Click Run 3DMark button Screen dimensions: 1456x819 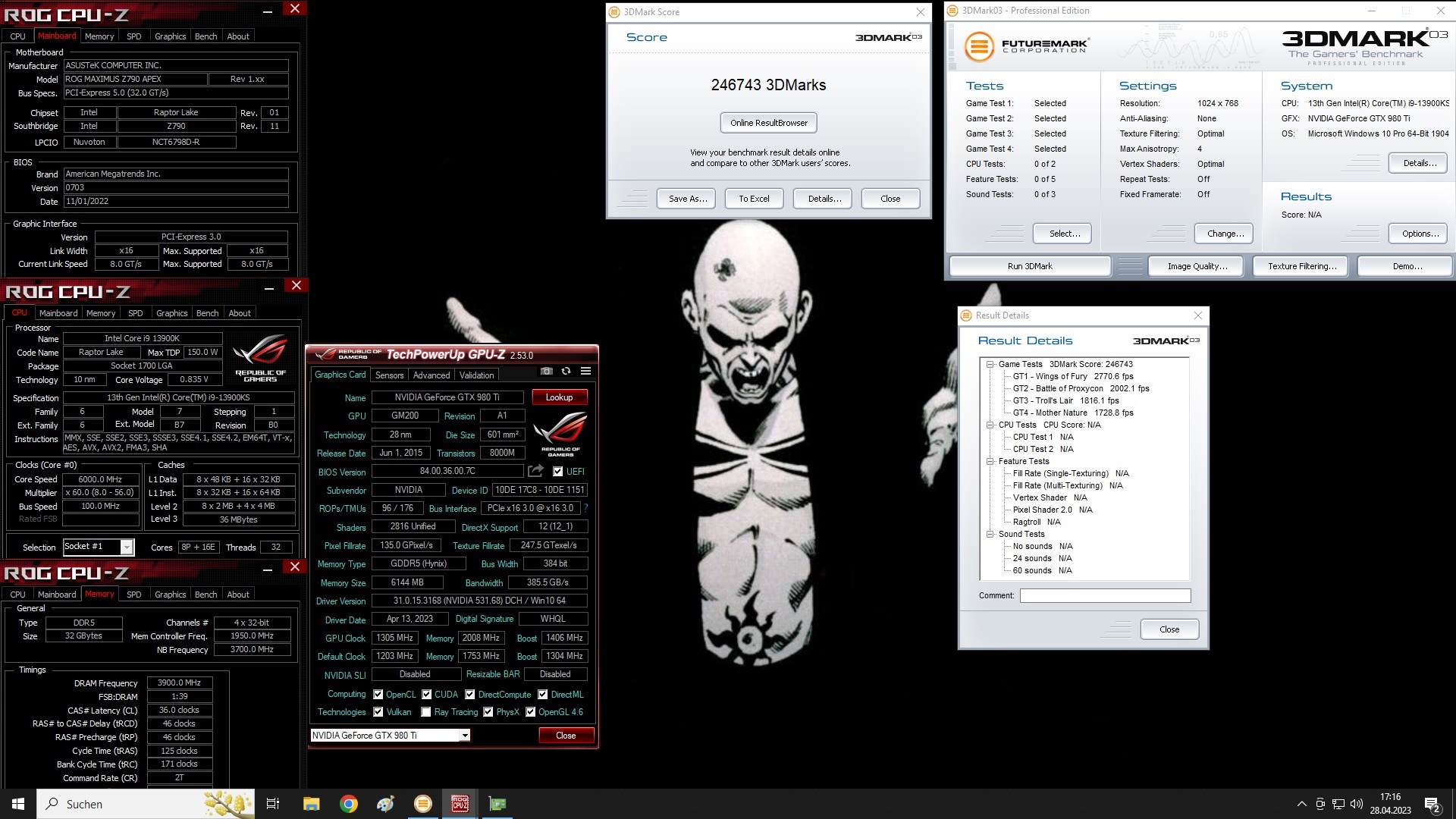1029,266
